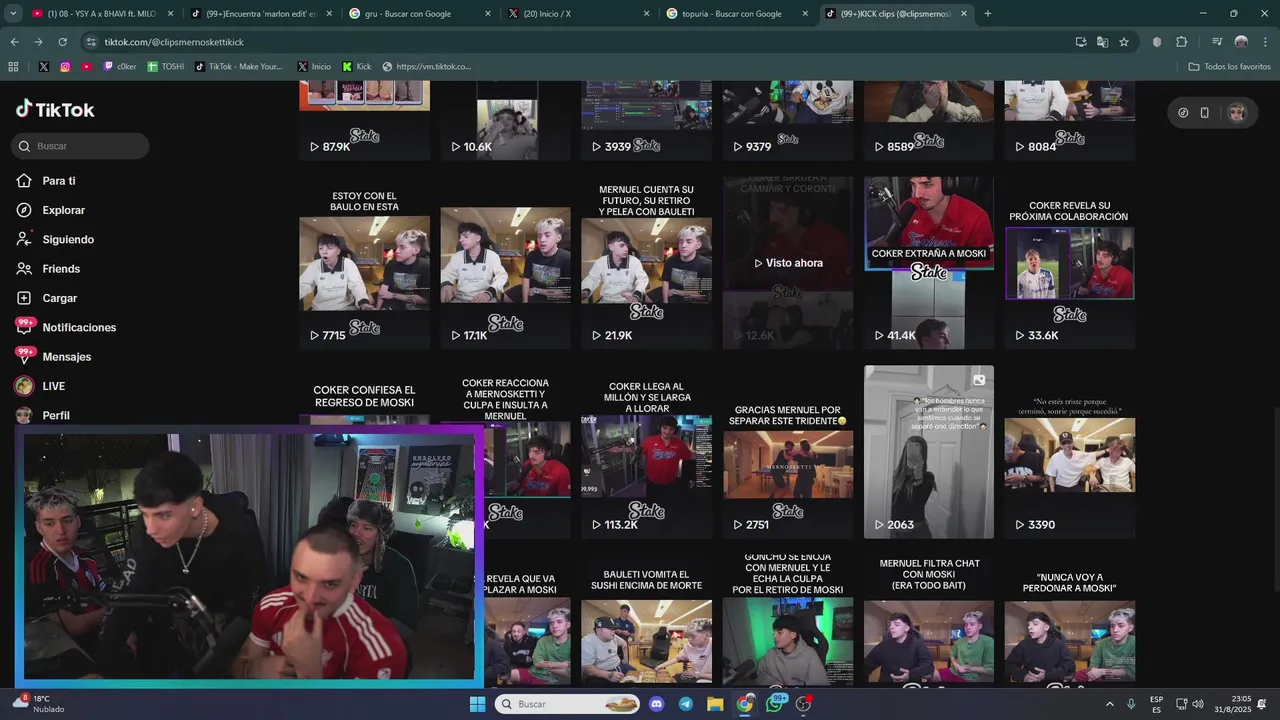Image resolution: width=1280 pixels, height=720 pixels.
Task: Open ESP language input selector
Action: [1156, 704]
